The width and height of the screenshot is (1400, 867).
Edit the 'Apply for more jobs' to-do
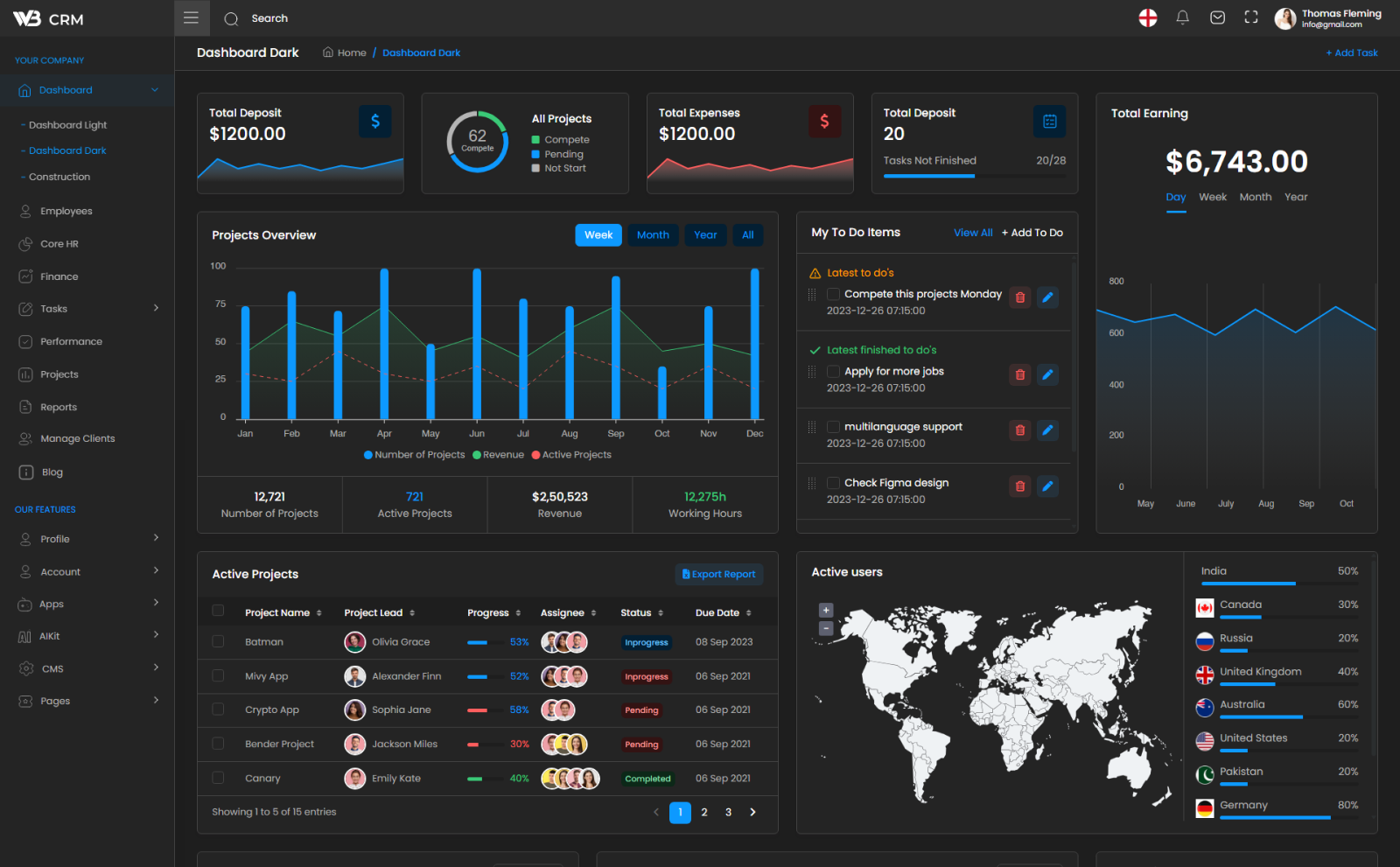[1047, 374]
